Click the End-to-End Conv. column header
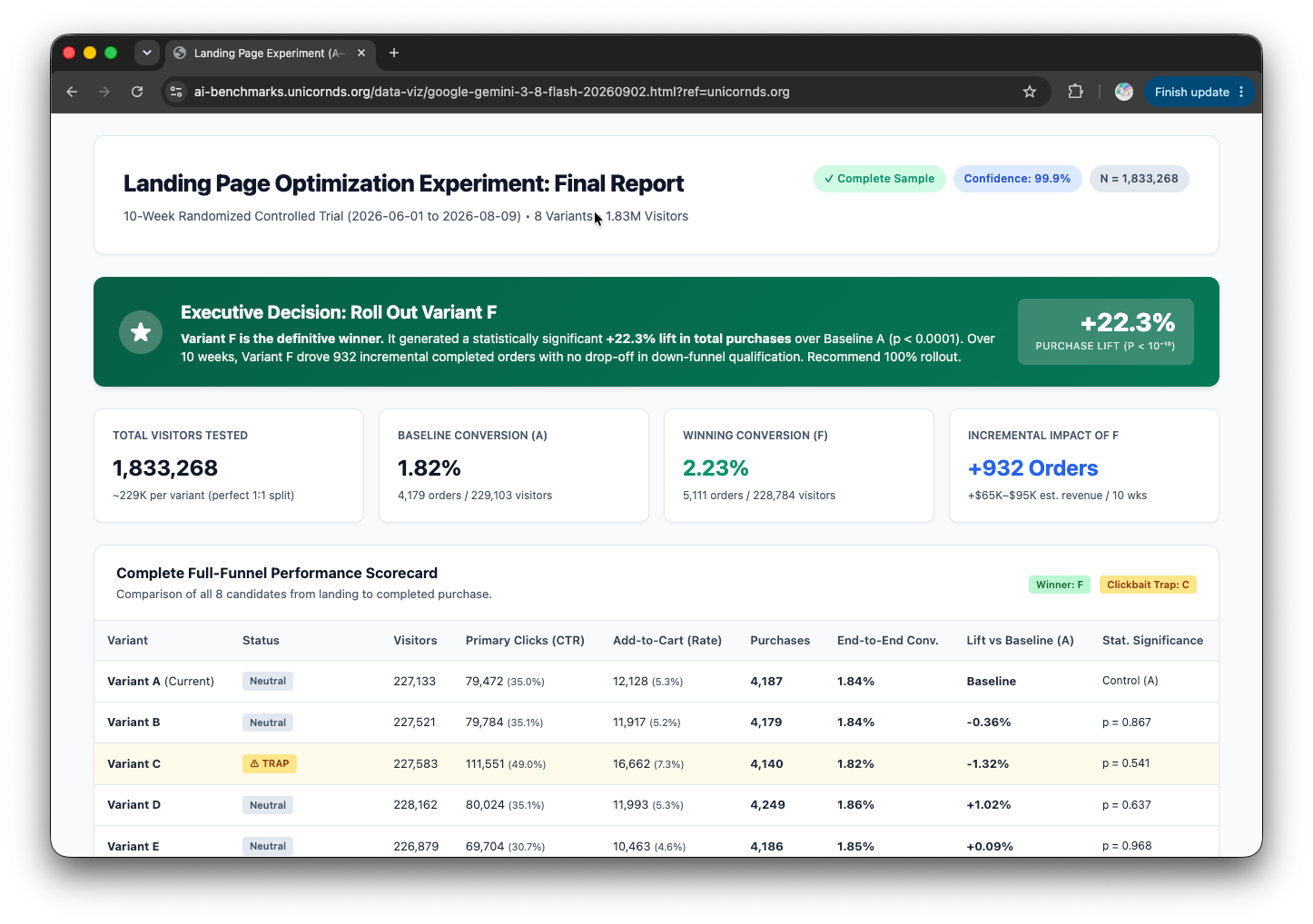The image size is (1313, 924). [x=888, y=640]
